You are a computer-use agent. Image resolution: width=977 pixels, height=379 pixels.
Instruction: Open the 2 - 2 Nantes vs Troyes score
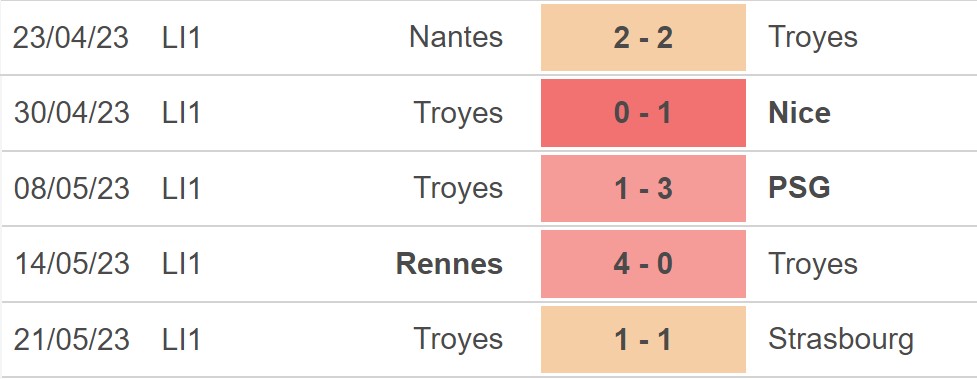pyautogui.click(x=643, y=37)
